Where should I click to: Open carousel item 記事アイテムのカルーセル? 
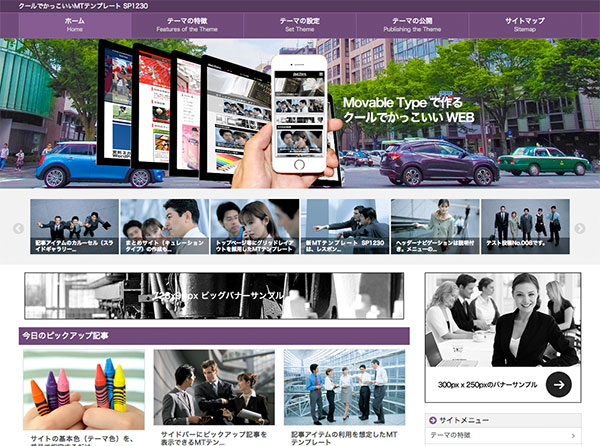(x=75, y=226)
